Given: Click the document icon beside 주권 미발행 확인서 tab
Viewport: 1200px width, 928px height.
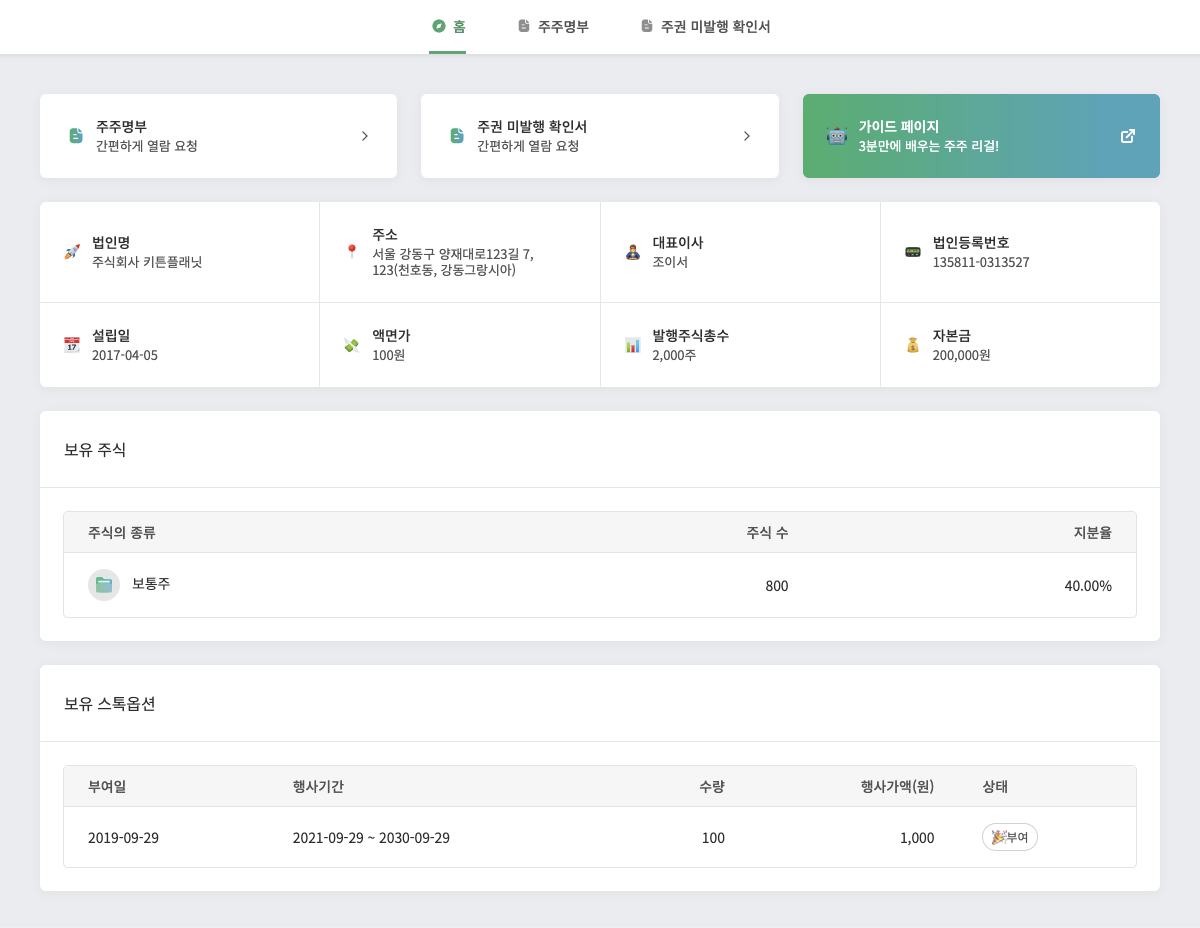Looking at the screenshot, I should (x=647, y=26).
